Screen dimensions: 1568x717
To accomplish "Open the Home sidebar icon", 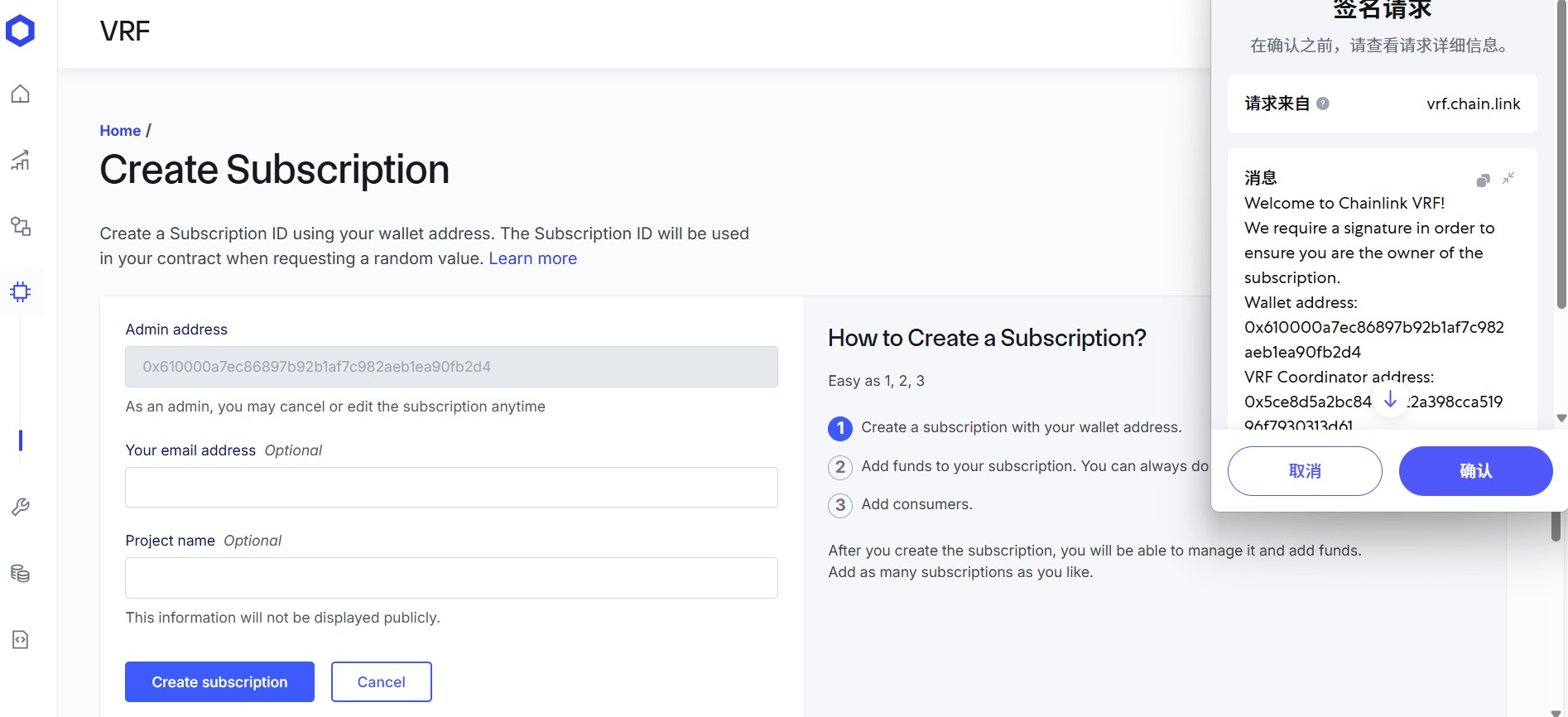I will pos(20,94).
